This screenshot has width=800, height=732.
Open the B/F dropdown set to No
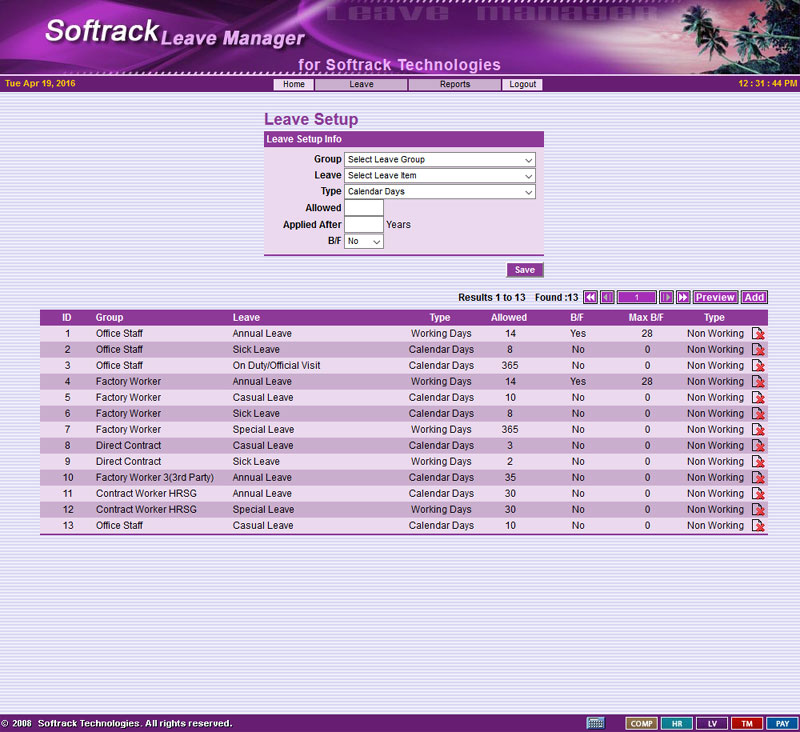pyautogui.click(x=364, y=241)
